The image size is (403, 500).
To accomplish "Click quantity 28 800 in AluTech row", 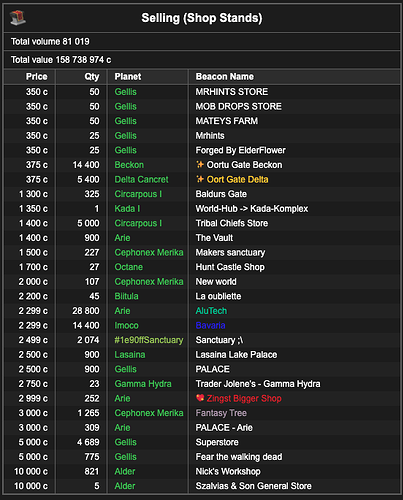I will tap(86, 311).
